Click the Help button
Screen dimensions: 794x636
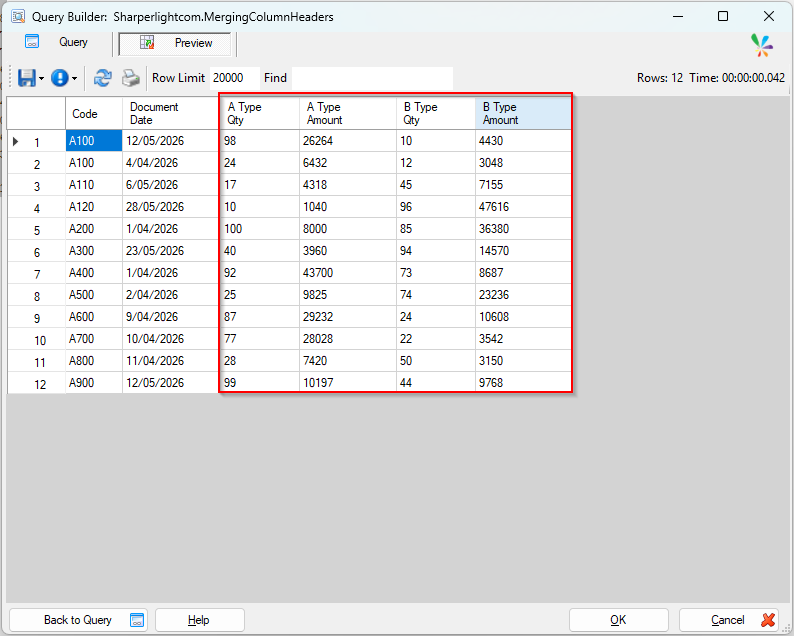(200, 620)
